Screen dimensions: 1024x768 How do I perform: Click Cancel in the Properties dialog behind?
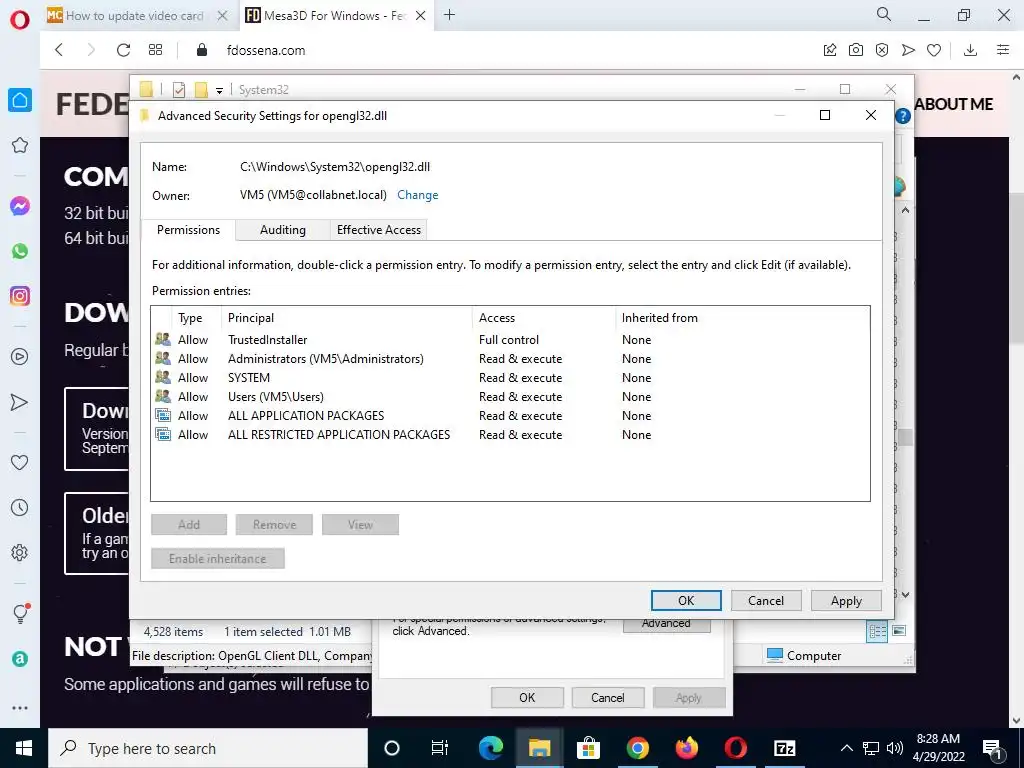click(608, 697)
